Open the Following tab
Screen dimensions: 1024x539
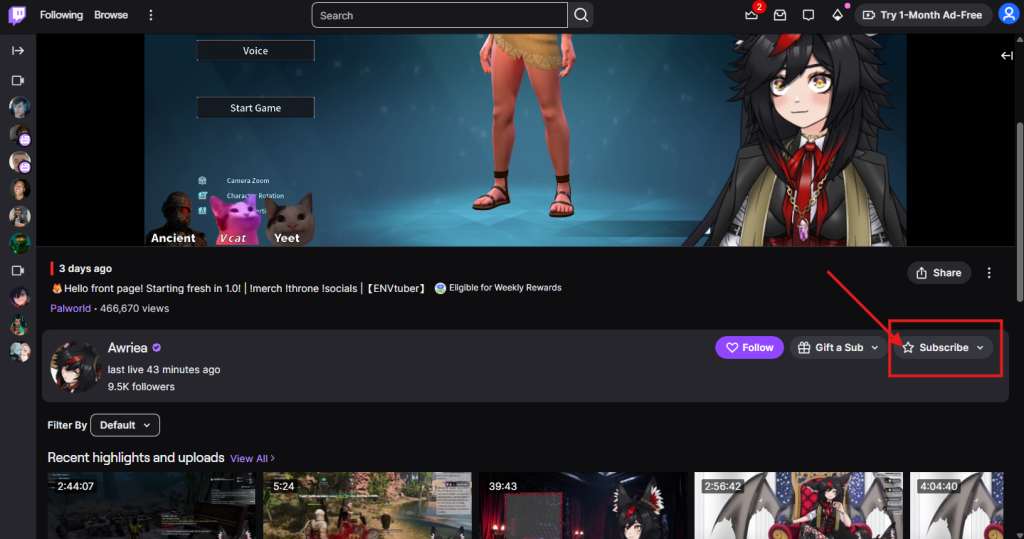61,15
